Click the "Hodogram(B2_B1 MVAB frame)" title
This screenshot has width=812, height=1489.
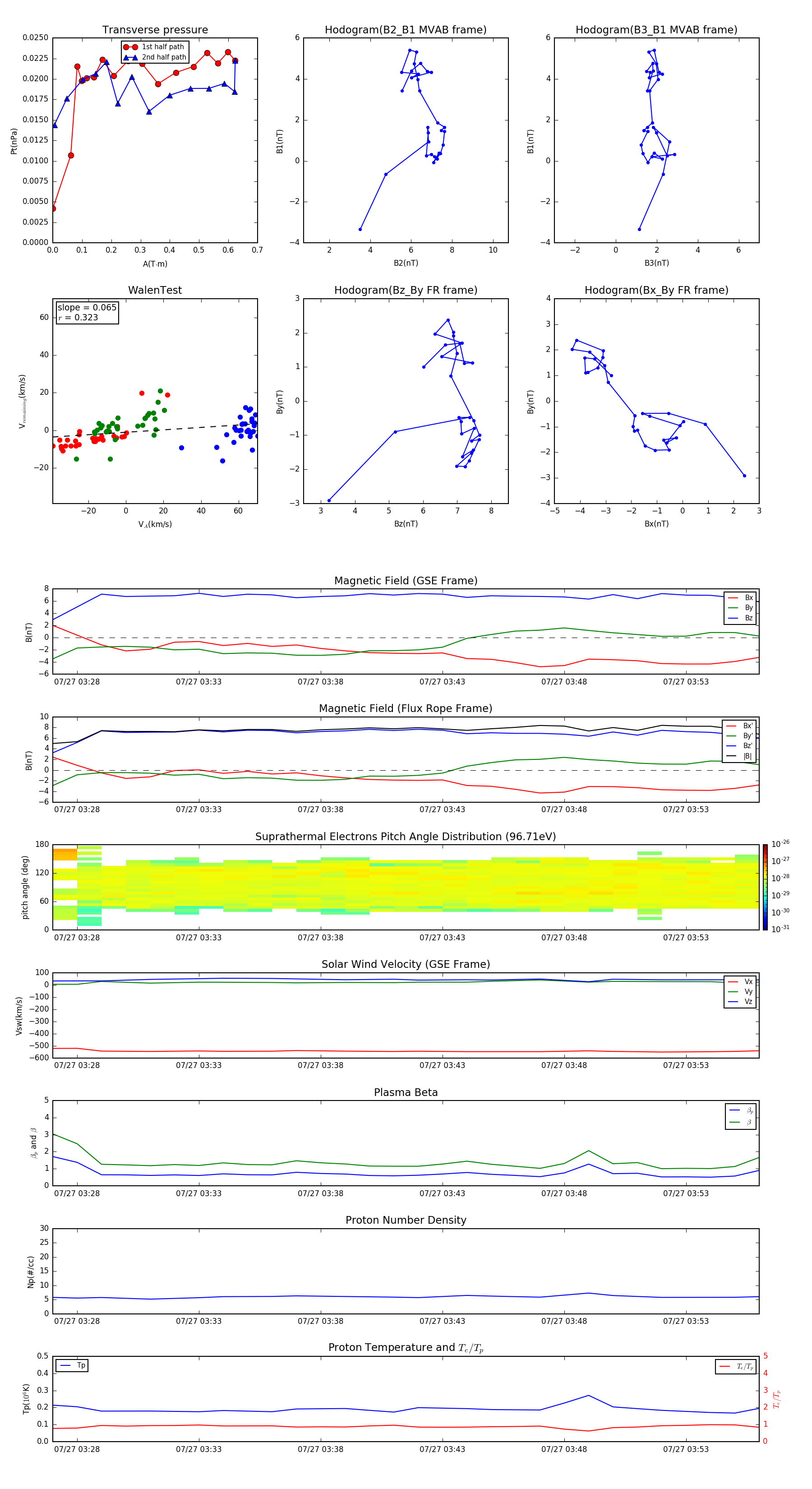[406, 30]
